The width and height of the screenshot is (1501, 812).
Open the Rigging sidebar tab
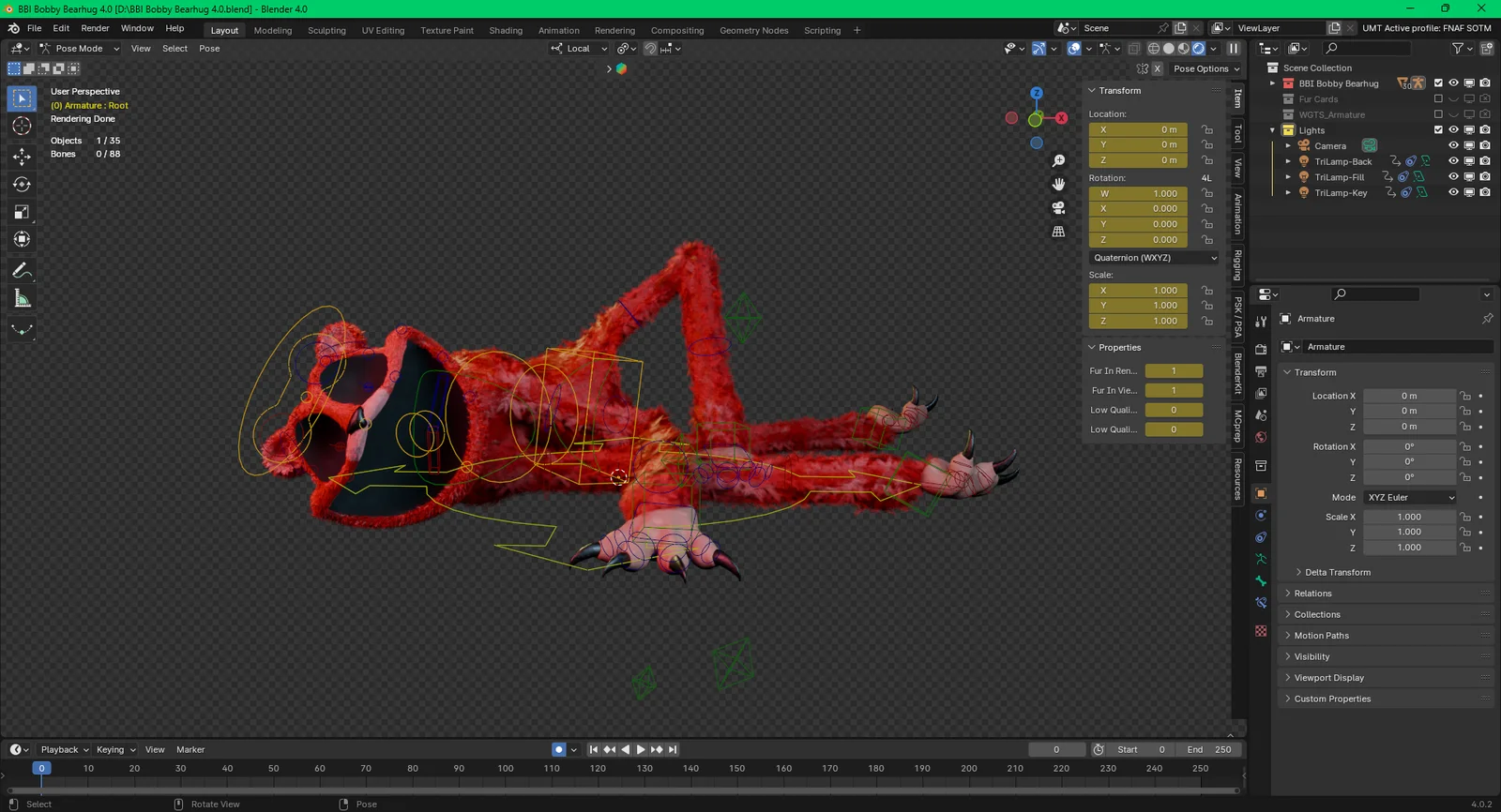[1238, 265]
